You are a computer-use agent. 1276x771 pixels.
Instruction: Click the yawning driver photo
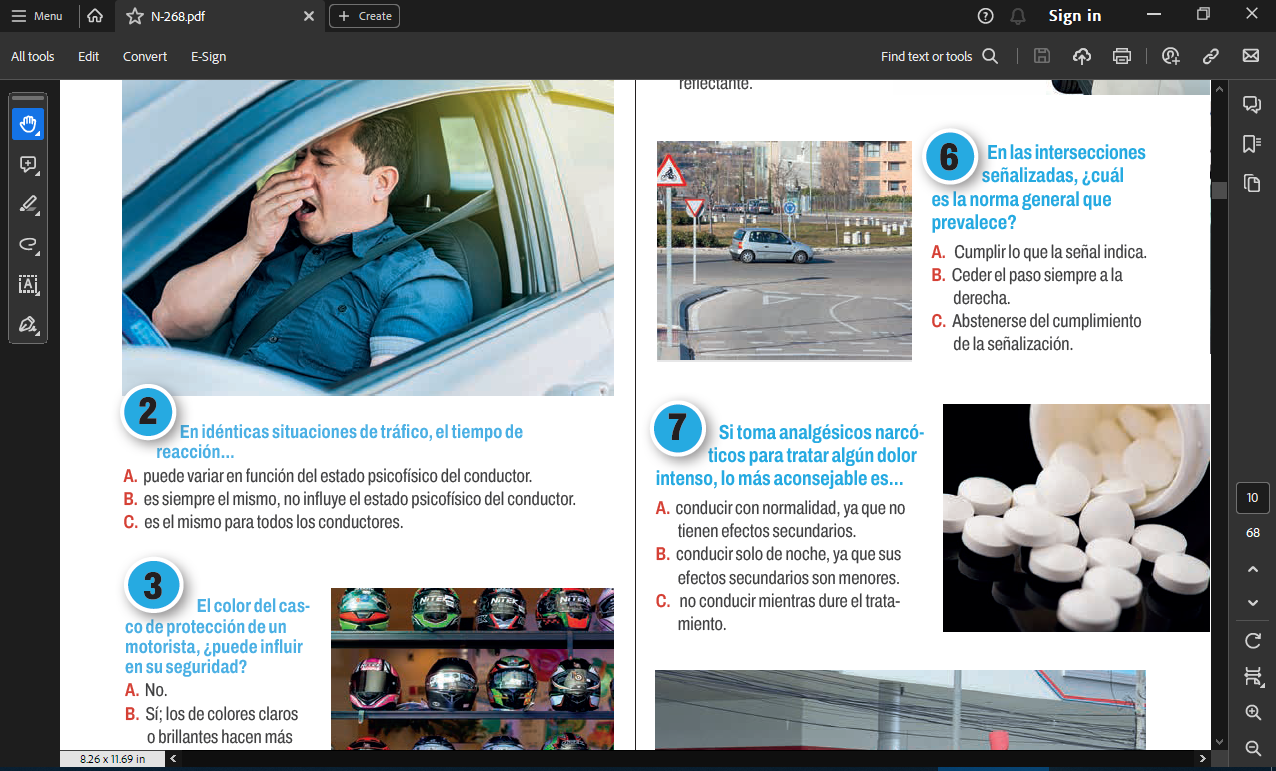click(368, 238)
